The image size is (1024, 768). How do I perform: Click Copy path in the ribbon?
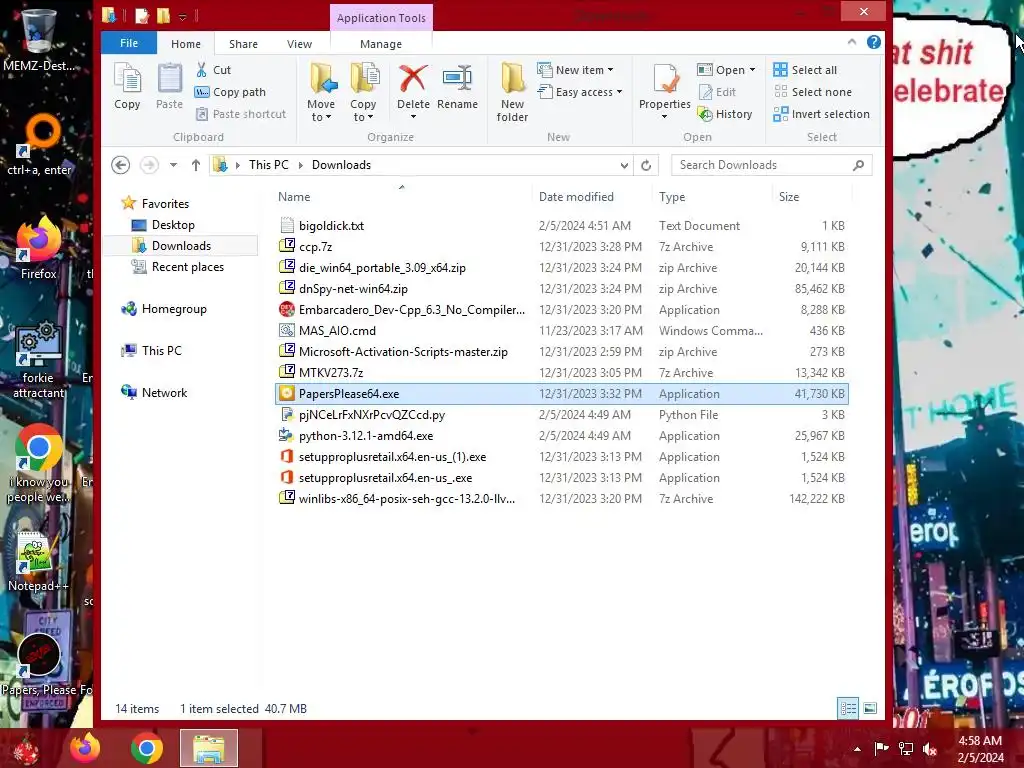click(x=231, y=92)
